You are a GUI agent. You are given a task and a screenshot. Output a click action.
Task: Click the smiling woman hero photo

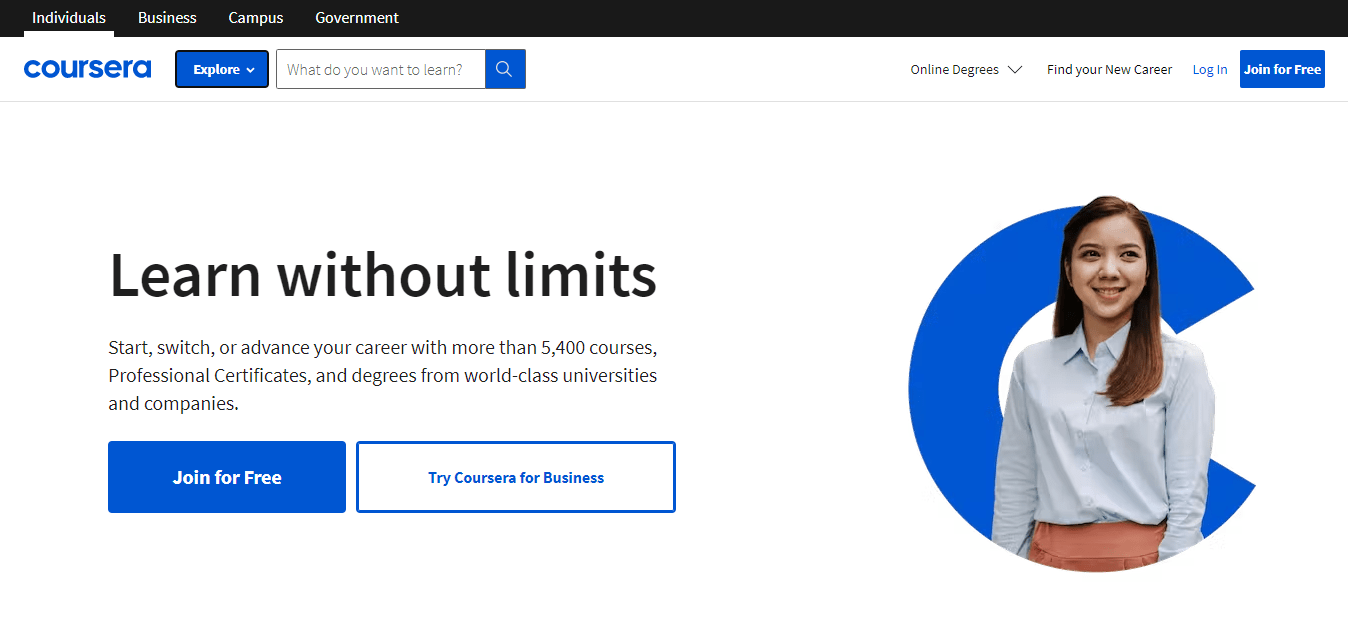pyautogui.click(x=1100, y=380)
